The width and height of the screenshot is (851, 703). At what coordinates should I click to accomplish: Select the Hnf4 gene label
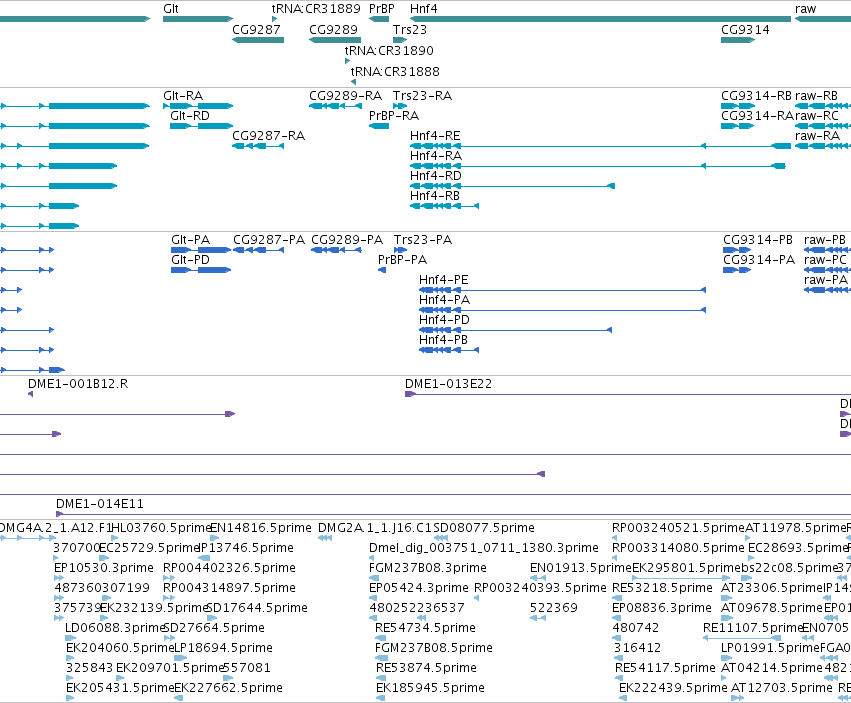(424, 9)
